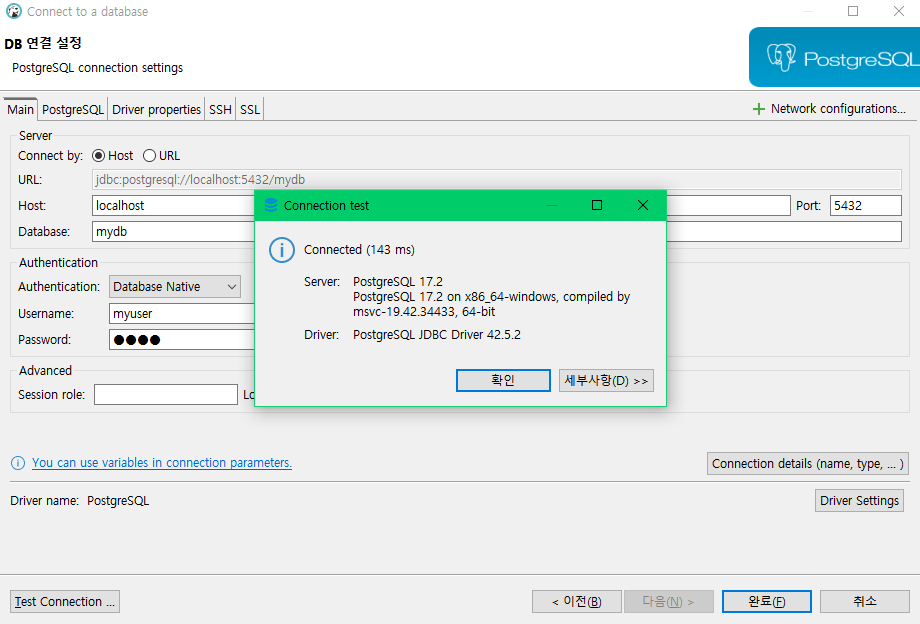Click the PostgreSQL JDBC Driver 42.5.2 text
Screen dimensions: 920x624
tap(437, 335)
